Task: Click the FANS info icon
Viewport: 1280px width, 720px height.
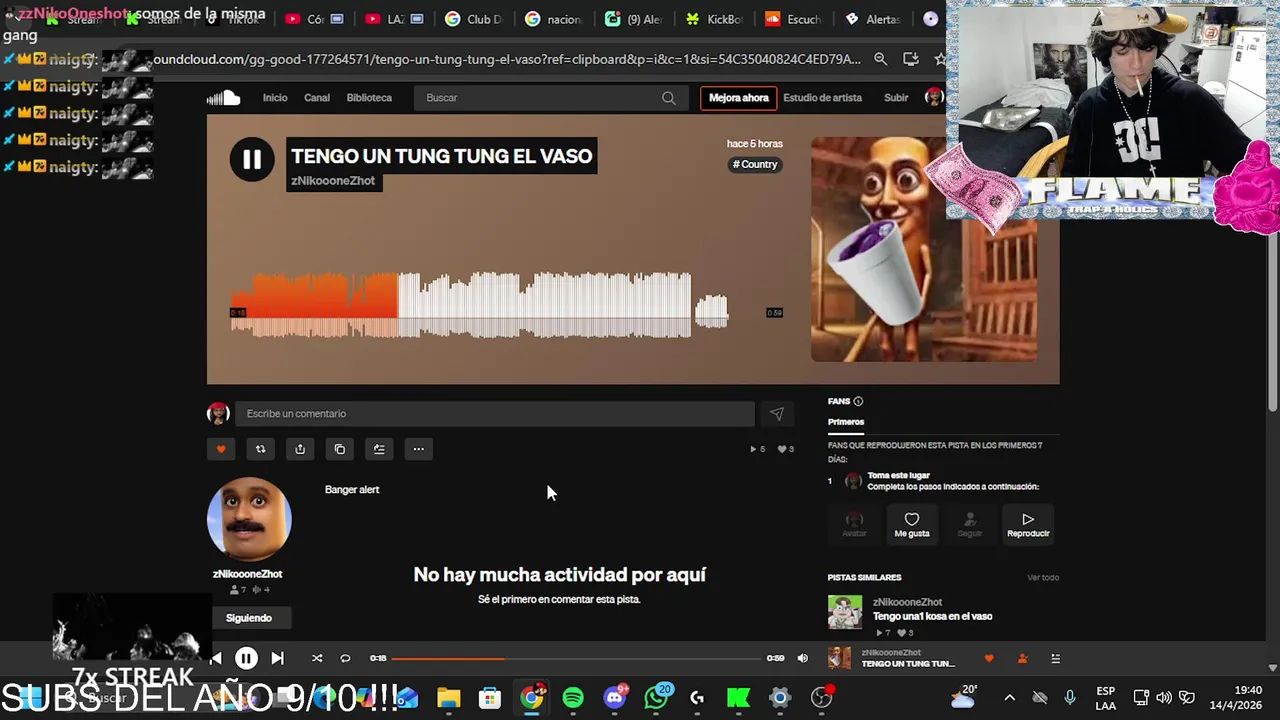Action: click(858, 401)
